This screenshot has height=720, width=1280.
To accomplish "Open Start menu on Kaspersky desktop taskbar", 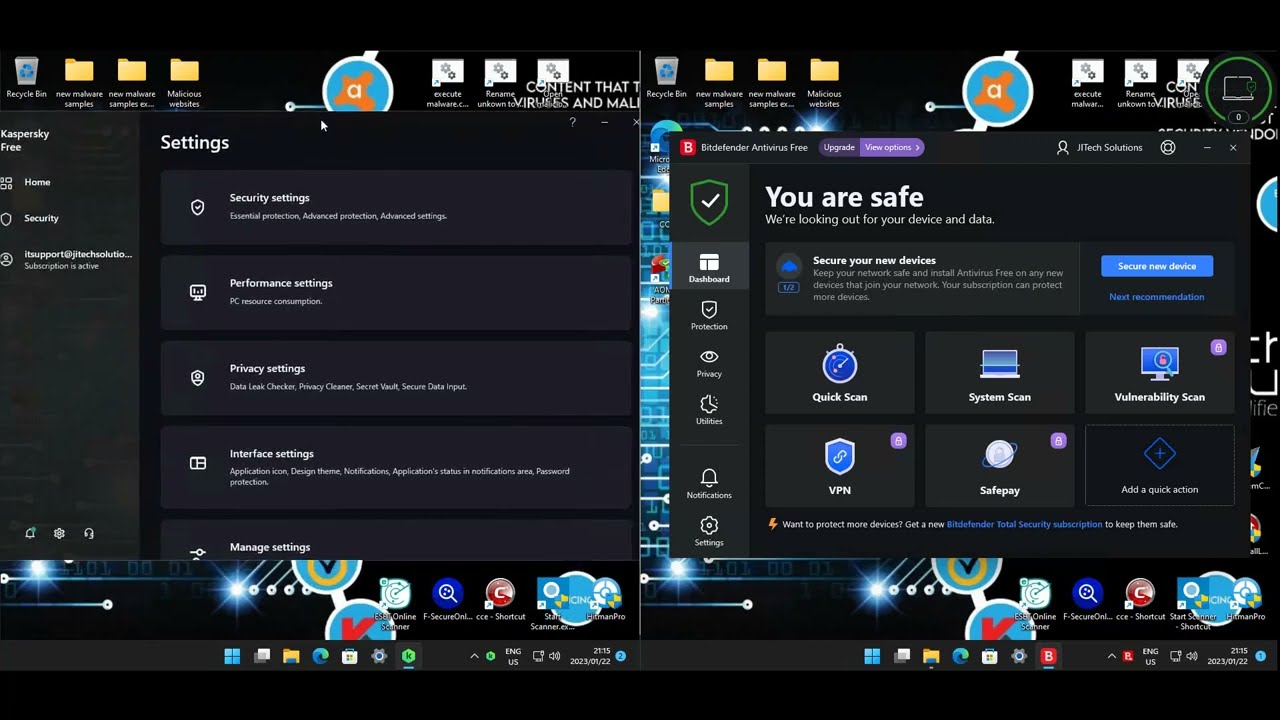I will (x=232, y=656).
